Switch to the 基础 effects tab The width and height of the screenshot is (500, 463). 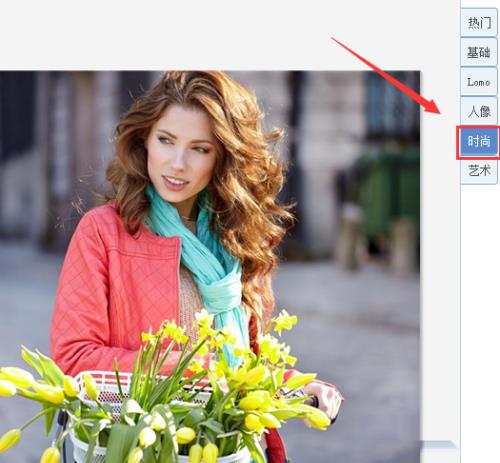click(x=479, y=52)
